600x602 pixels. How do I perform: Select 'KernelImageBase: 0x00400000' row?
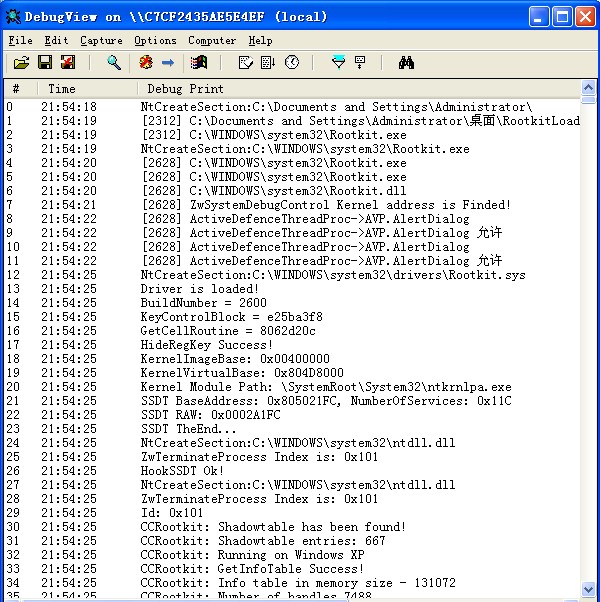point(292,359)
